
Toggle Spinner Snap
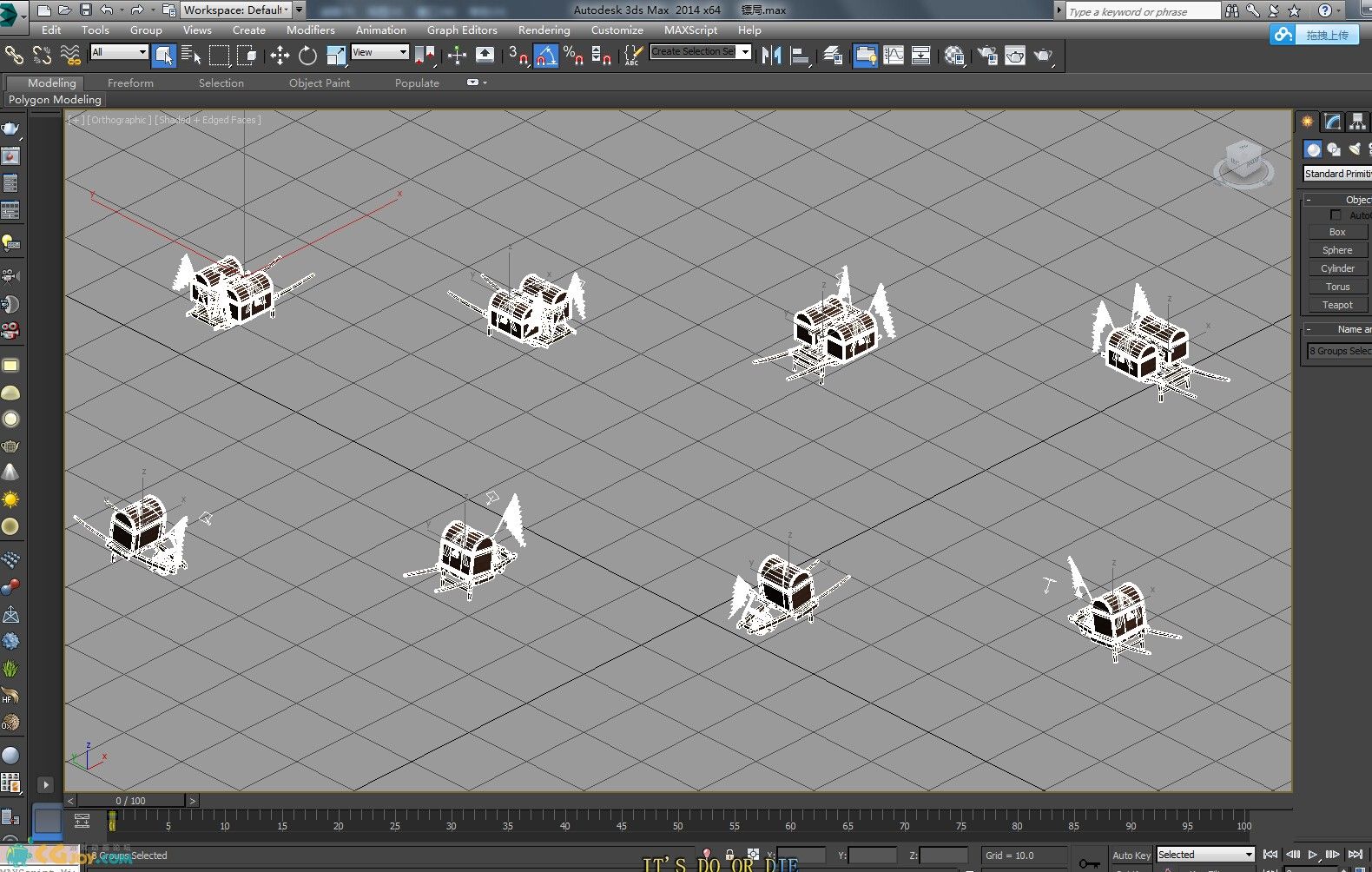[601, 56]
